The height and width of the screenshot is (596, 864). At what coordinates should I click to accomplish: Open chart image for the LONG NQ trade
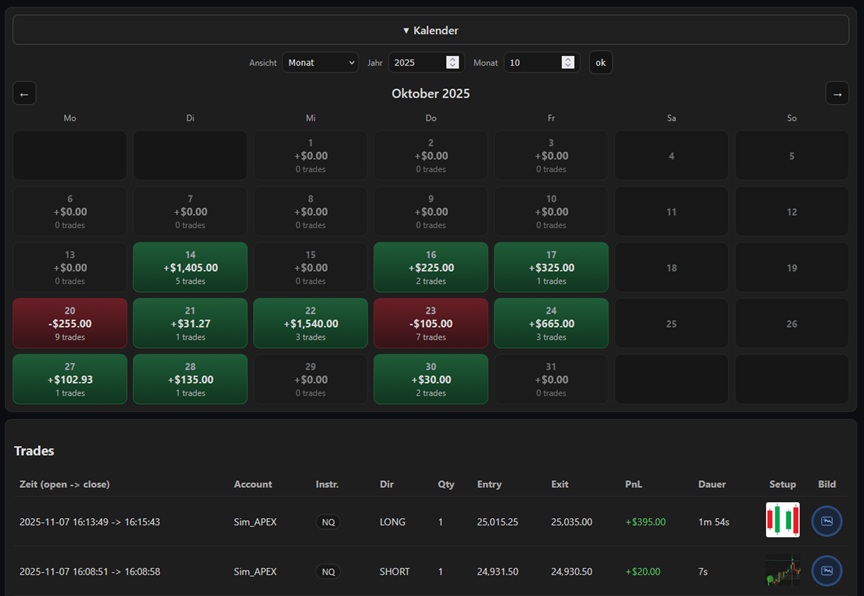coord(826,521)
